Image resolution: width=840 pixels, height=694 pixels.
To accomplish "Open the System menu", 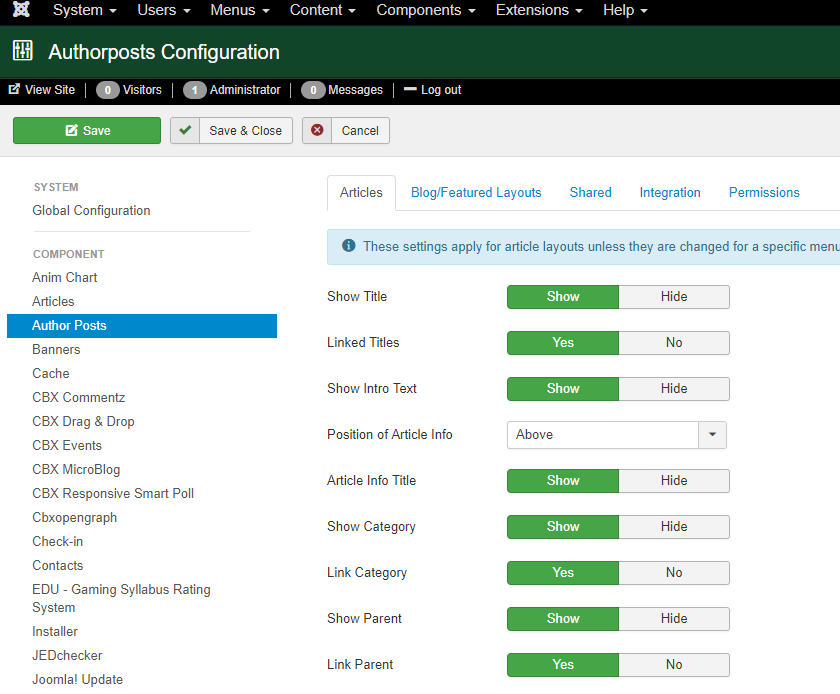I will pyautogui.click(x=84, y=10).
